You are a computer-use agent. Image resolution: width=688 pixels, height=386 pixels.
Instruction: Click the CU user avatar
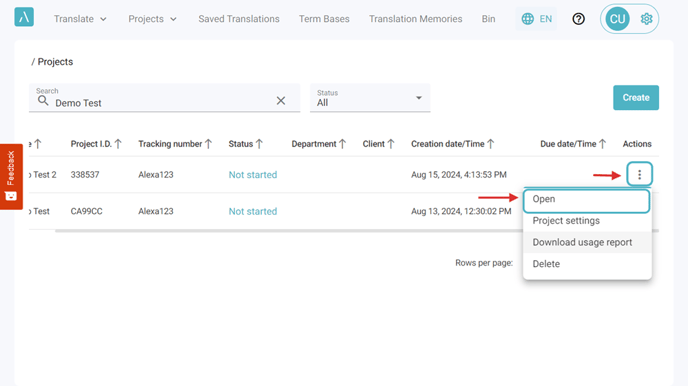click(617, 19)
